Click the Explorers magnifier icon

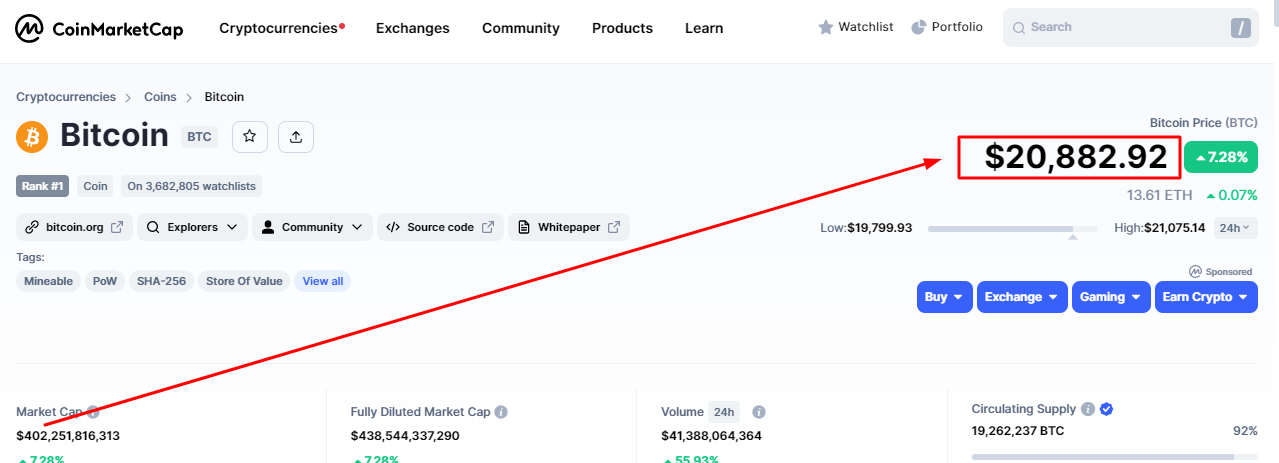(153, 227)
